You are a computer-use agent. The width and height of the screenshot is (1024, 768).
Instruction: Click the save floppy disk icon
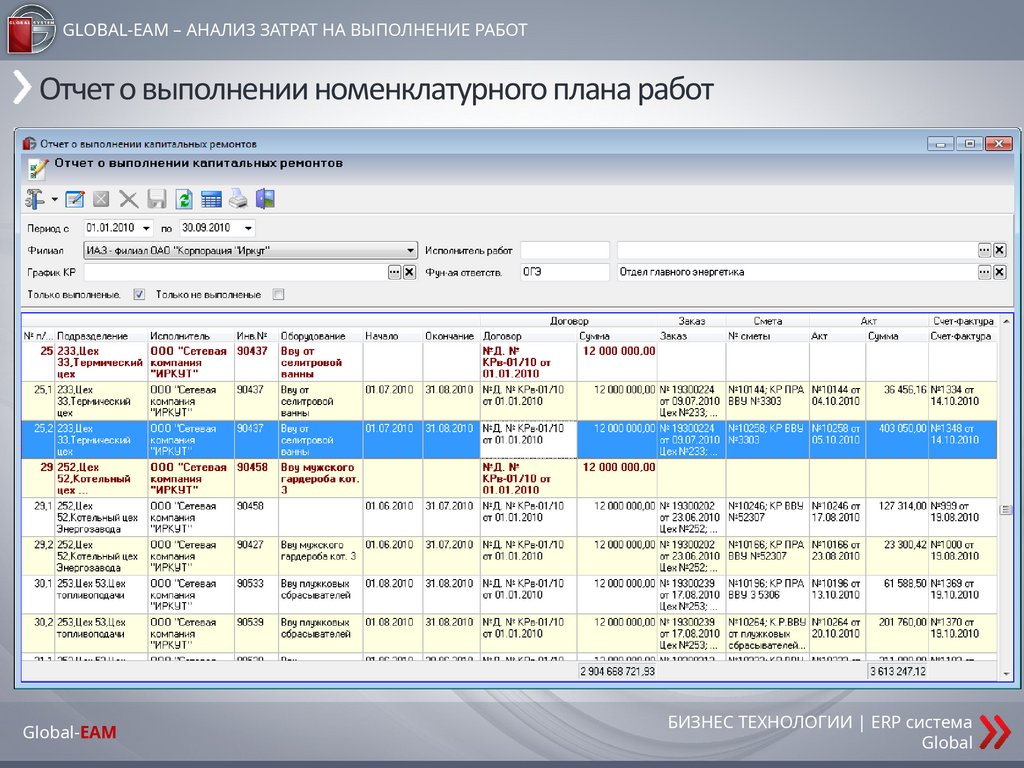[157, 199]
